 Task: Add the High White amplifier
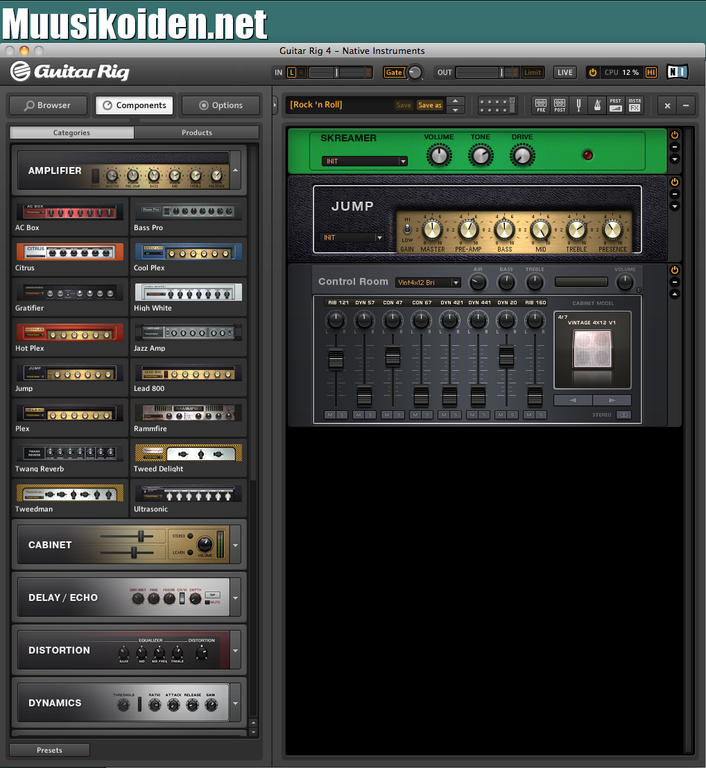click(188, 297)
